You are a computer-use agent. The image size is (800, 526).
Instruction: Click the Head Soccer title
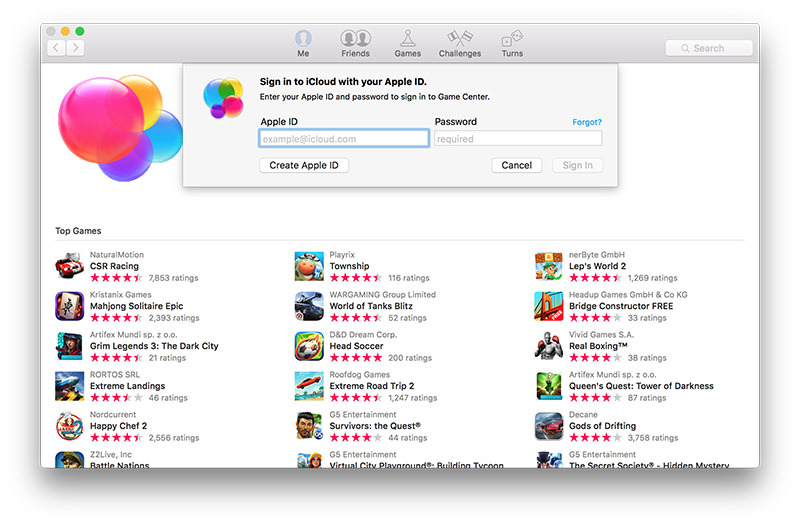pos(356,346)
